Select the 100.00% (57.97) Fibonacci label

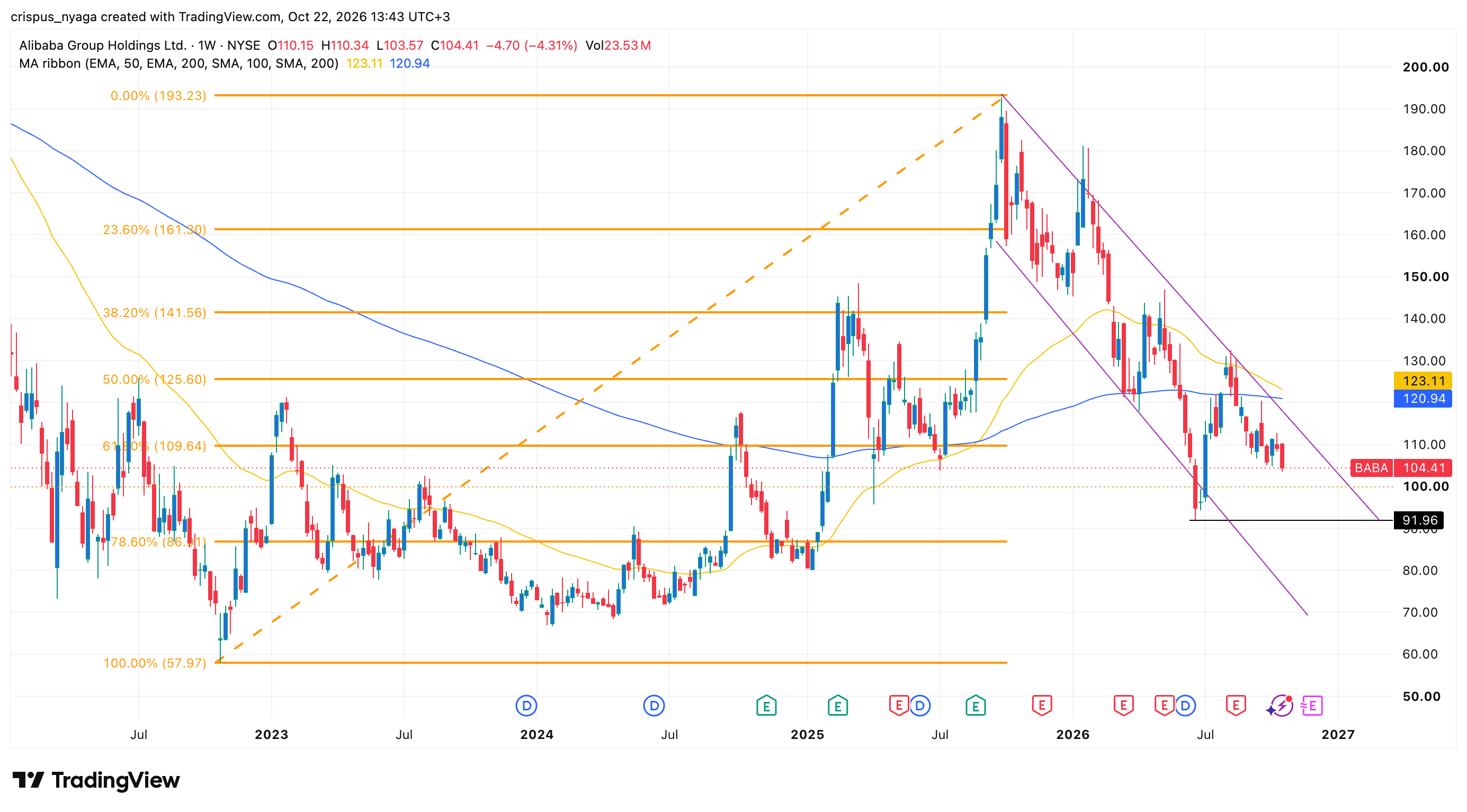pyautogui.click(x=154, y=663)
